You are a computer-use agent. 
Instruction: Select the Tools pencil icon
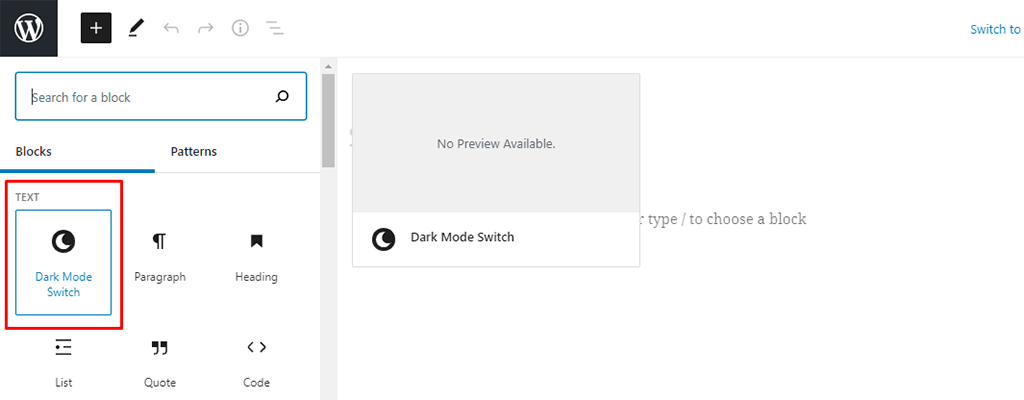click(x=136, y=28)
